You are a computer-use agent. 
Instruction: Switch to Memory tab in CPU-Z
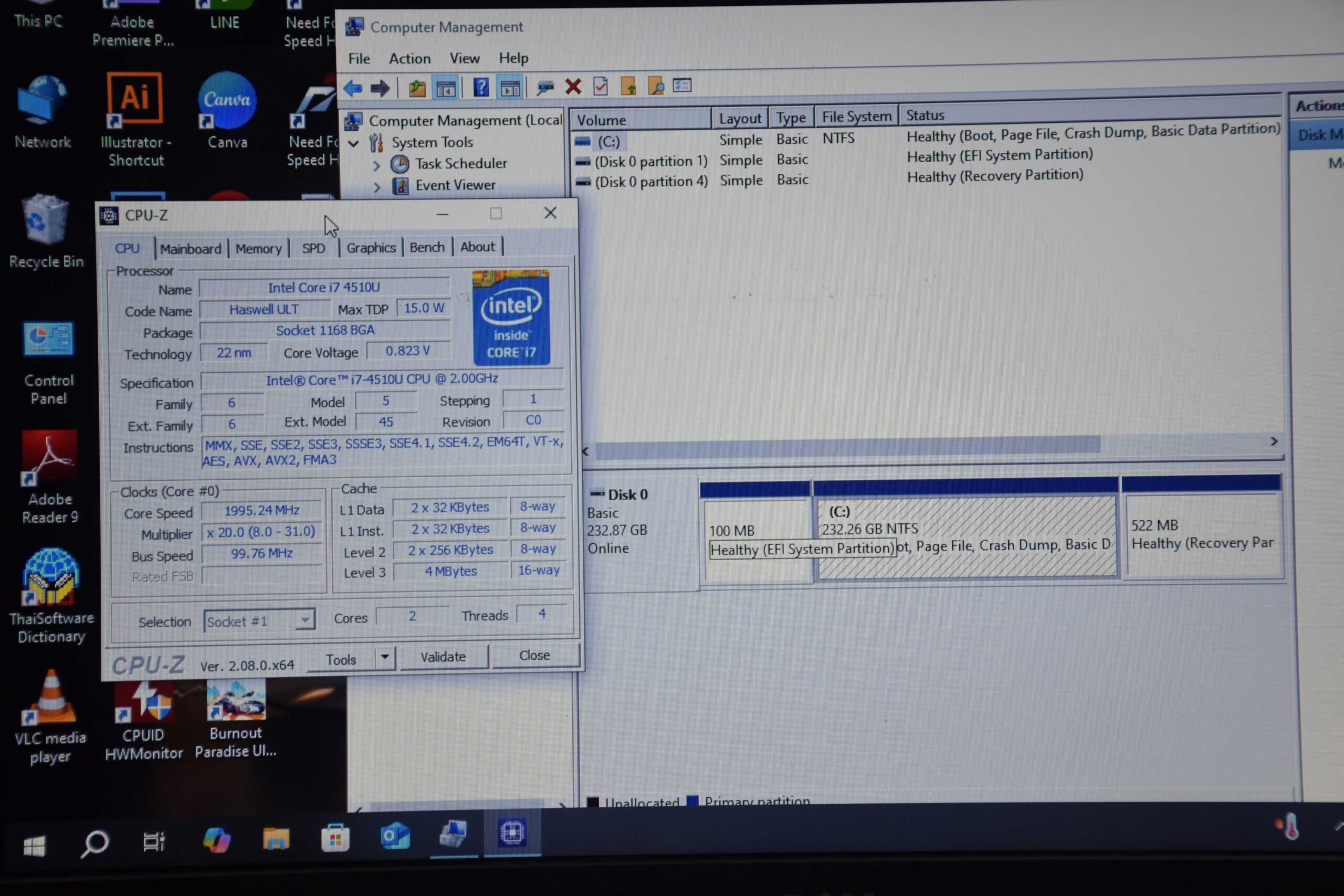258,249
